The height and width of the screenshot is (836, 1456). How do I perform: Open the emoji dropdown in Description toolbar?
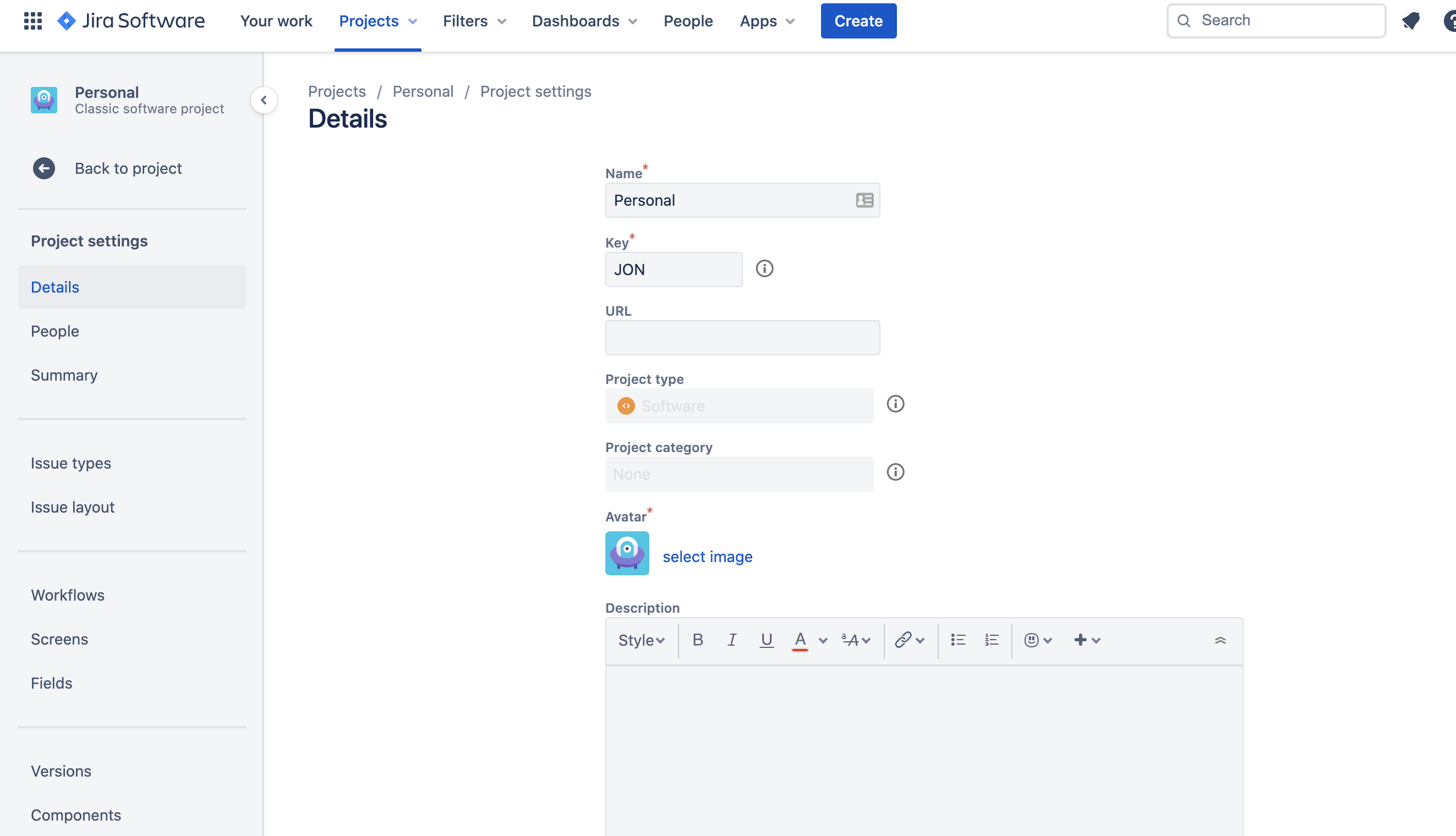point(1037,640)
